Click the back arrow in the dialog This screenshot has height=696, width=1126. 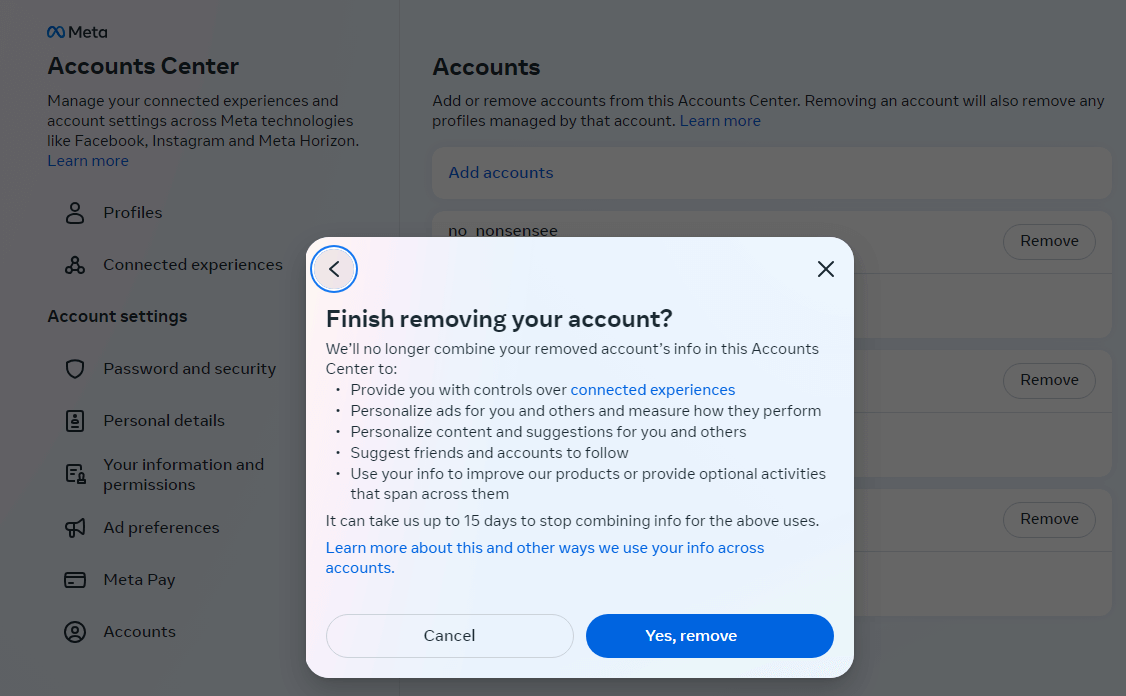[x=334, y=269]
